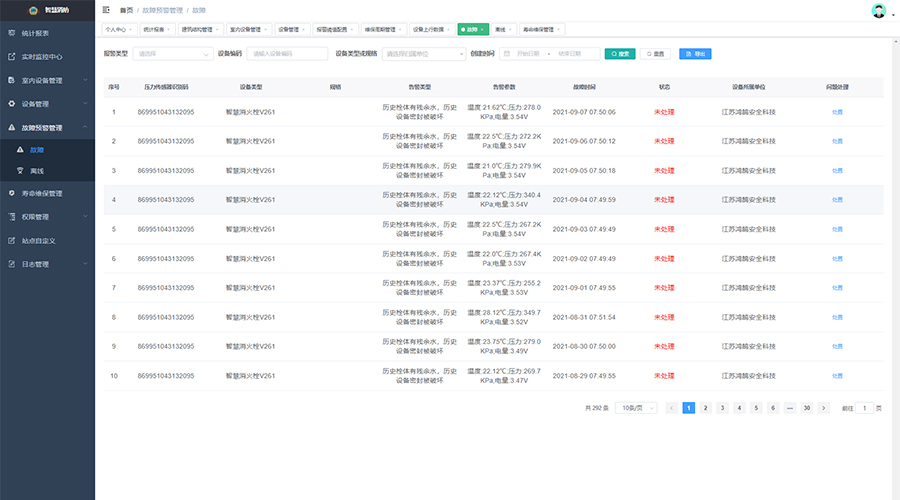Select 离线 submenu item in the sidebar

coord(37,171)
